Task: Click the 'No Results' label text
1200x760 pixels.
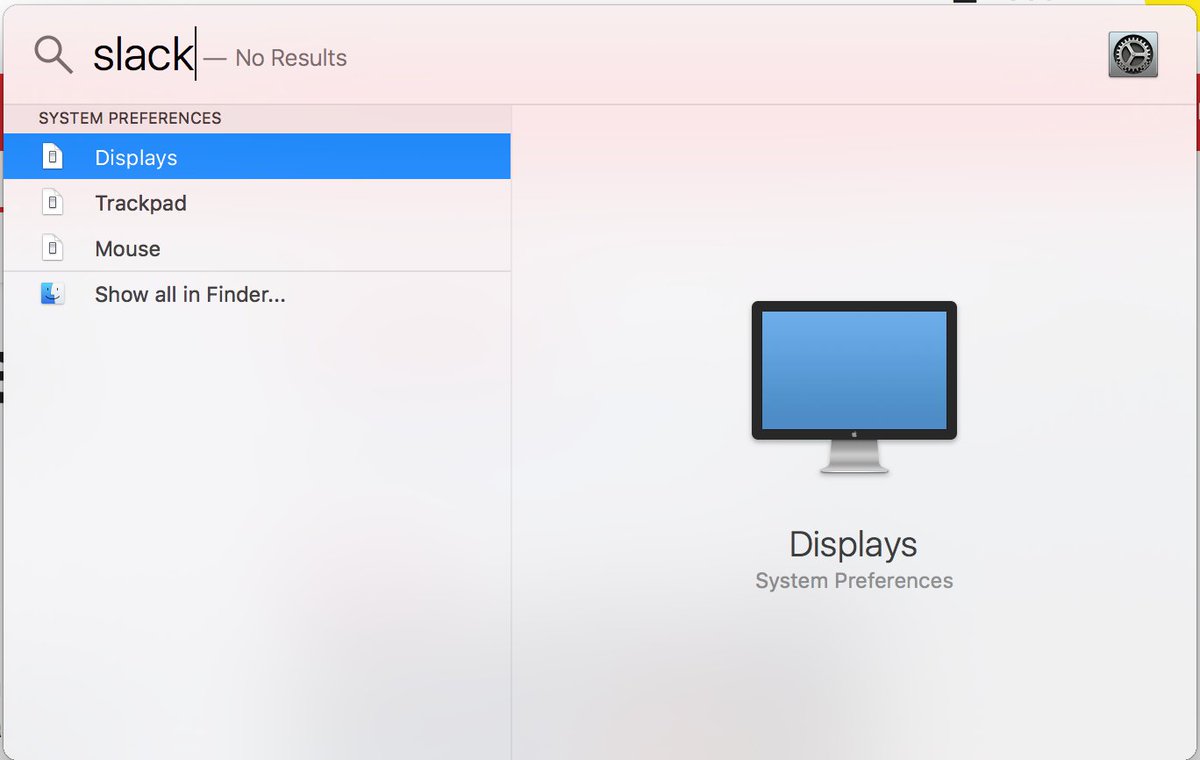Action: point(291,58)
